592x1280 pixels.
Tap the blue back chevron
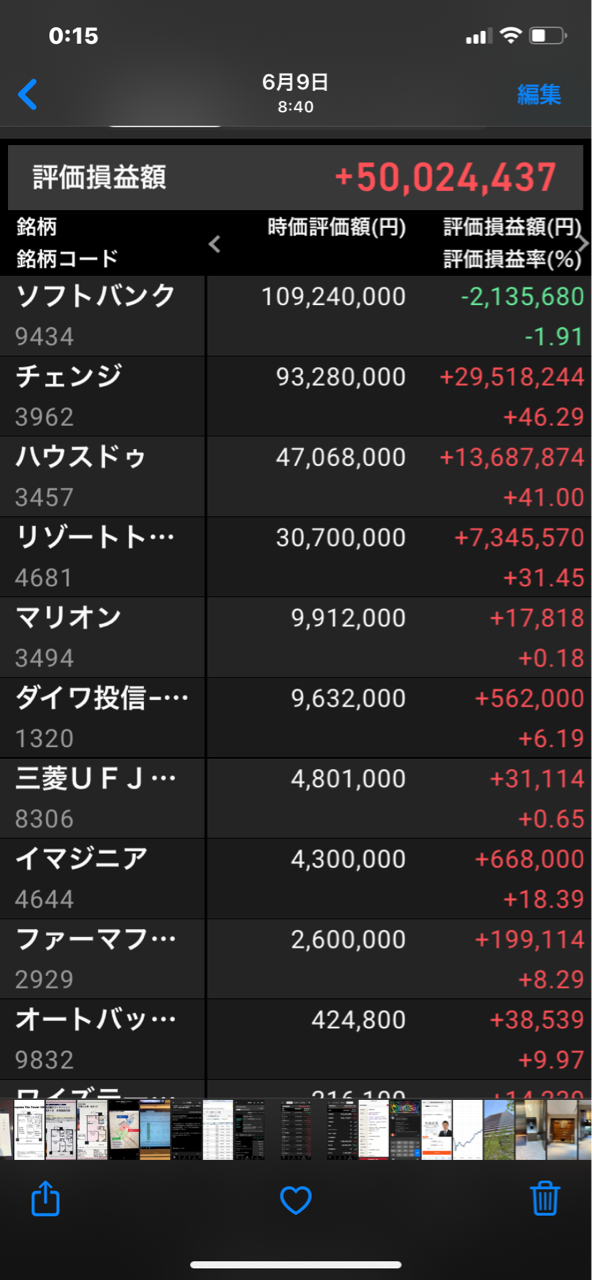coord(28,95)
